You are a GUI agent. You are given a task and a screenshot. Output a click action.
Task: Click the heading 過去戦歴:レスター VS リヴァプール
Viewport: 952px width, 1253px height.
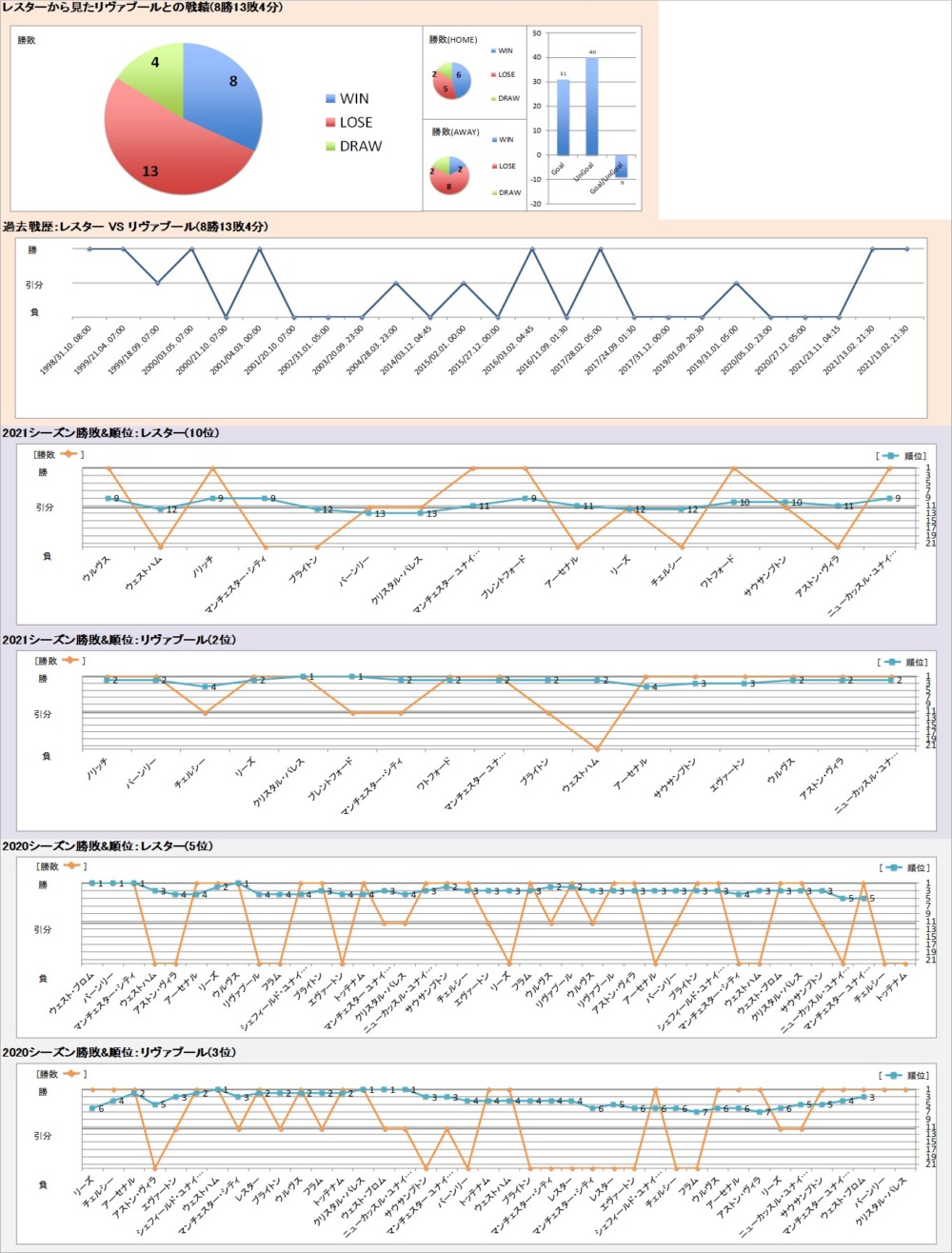tap(134, 227)
